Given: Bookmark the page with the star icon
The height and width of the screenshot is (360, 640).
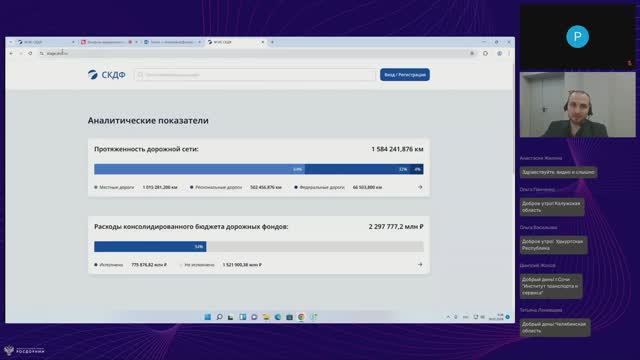Looking at the screenshot, I should pos(472,53).
